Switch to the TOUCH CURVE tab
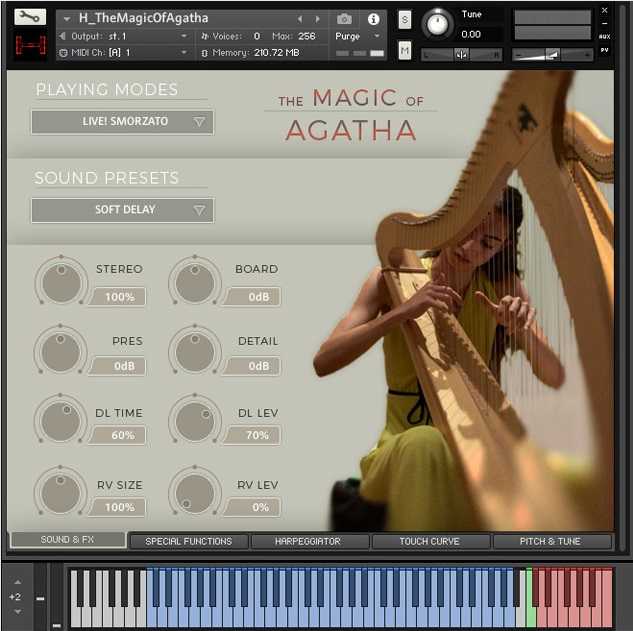The width and height of the screenshot is (633, 631). point(430,541)
